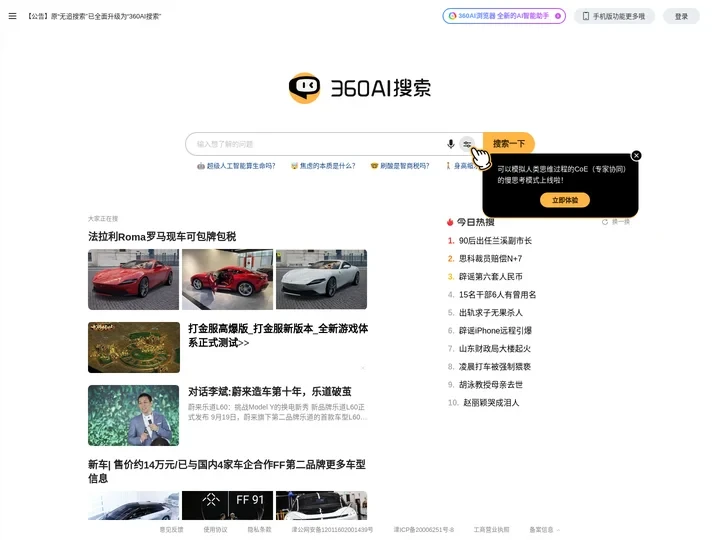The image size is (720, 540).
Task: Open hot search 15名干部6人有曾用名
Action: [497, 294]
